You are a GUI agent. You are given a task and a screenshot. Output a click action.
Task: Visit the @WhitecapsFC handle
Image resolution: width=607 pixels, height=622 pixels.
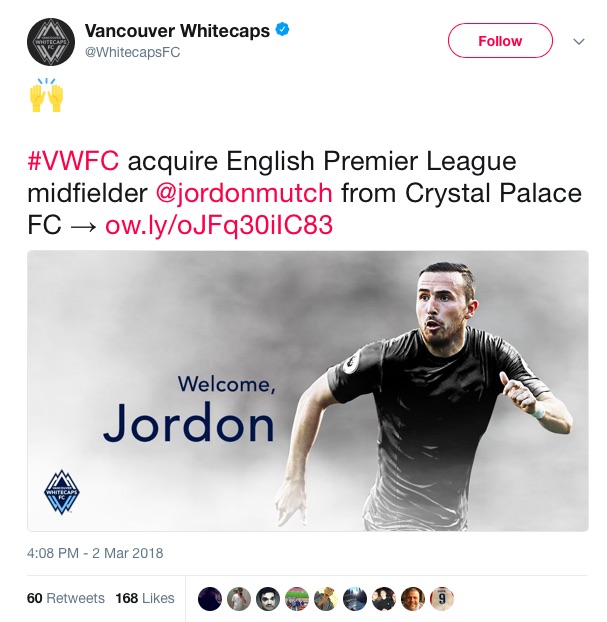133,52
